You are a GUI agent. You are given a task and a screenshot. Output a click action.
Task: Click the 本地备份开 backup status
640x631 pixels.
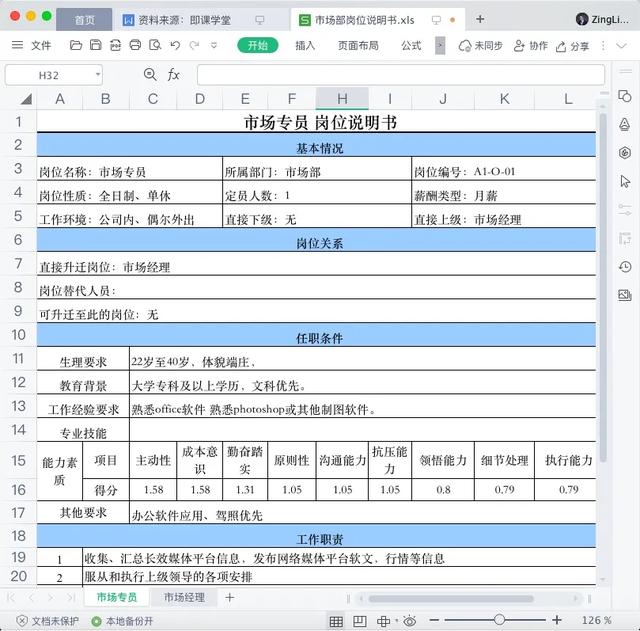[122, 621]
